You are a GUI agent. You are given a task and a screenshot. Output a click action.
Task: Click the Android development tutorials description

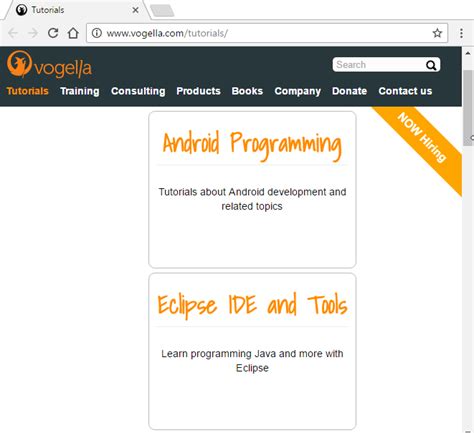click(x=252, y=199)
